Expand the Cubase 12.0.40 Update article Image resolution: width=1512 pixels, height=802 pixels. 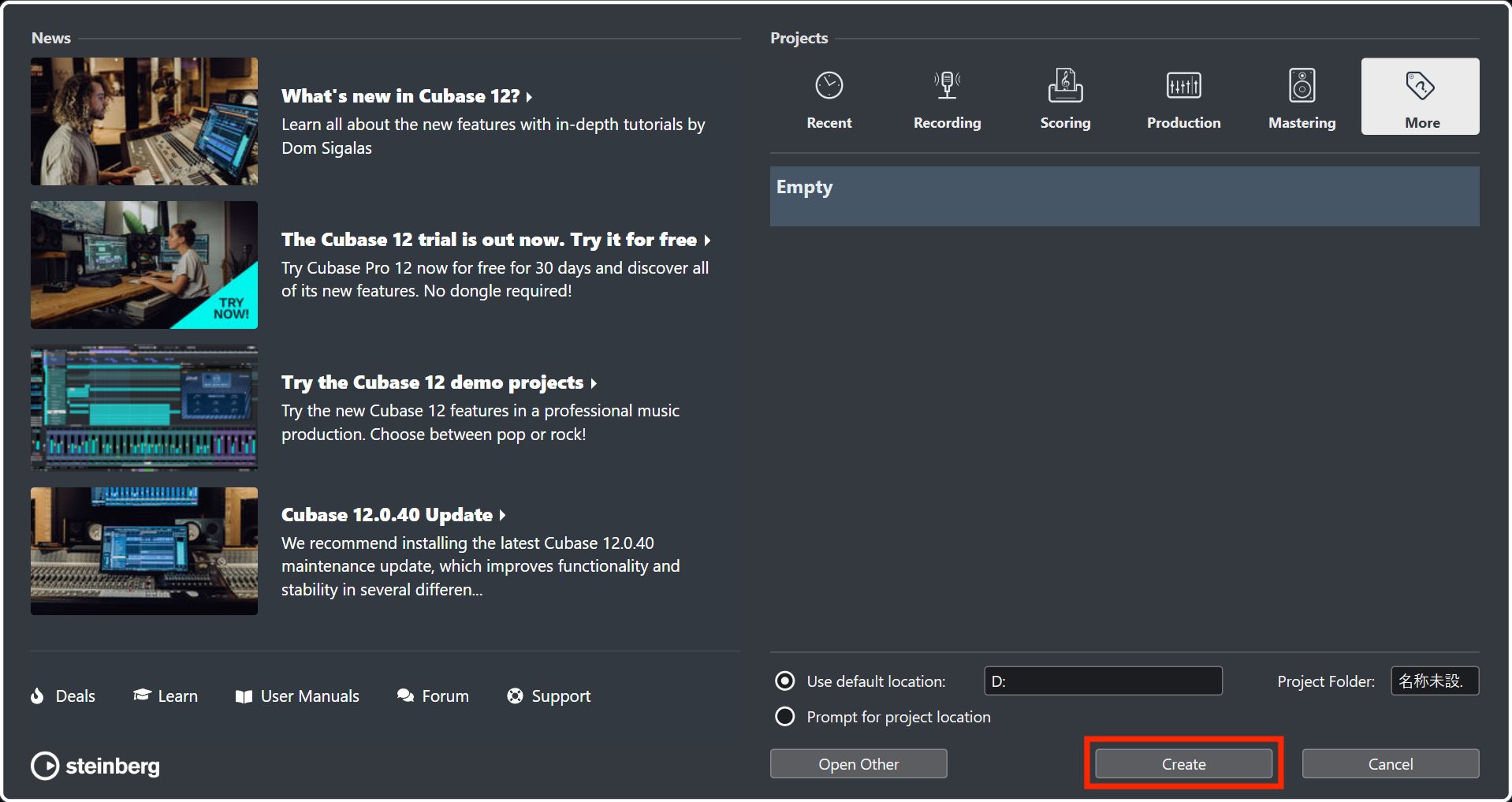(x=387, y=514)
